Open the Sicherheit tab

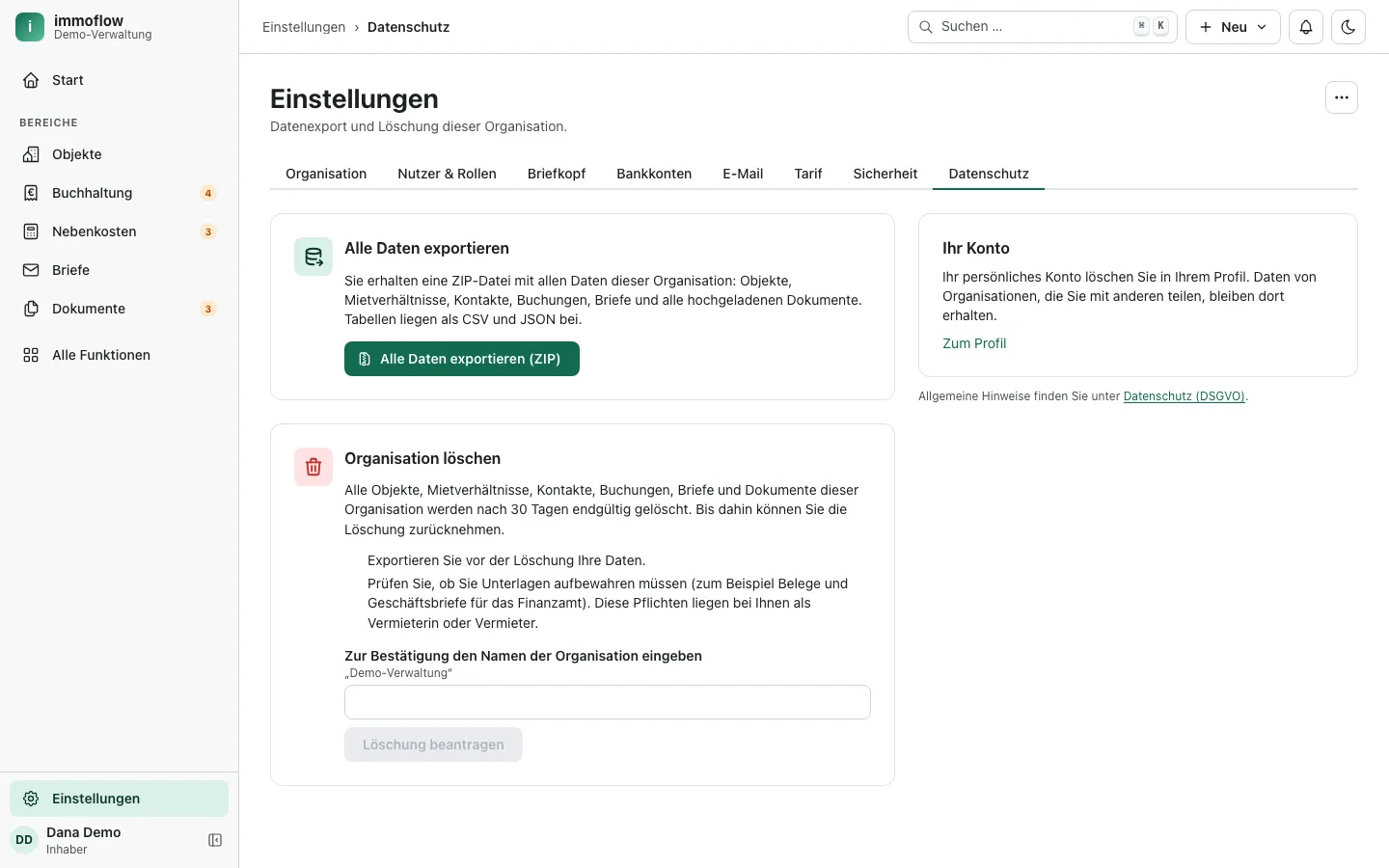[x=885, y=174]
